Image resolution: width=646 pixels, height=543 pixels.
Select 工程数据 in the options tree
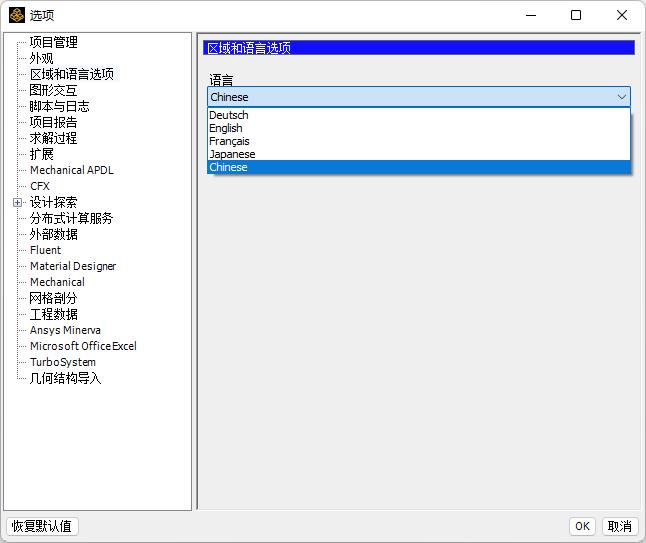click(x=53, y=314)
